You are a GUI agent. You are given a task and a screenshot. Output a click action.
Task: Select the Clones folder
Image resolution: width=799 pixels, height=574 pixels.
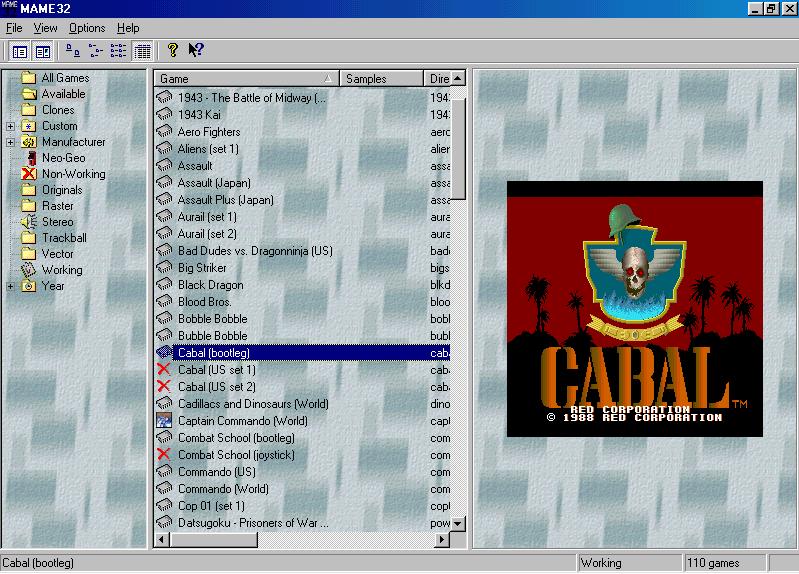[x=58, y=110]
